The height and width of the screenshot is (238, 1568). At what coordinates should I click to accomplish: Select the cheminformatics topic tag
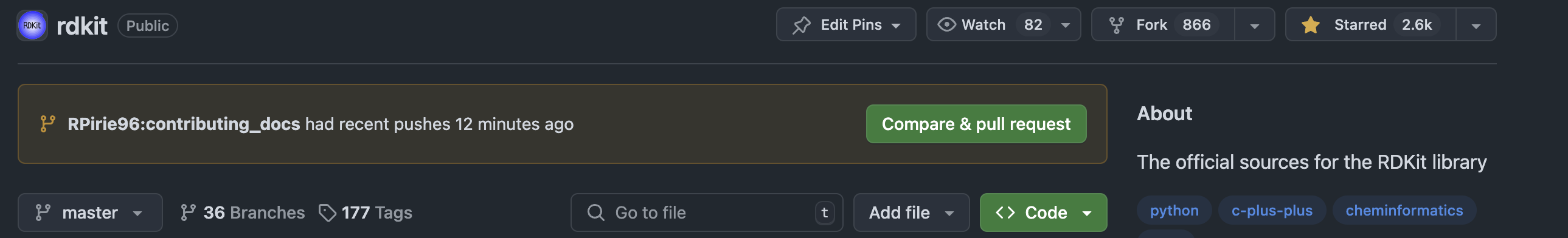point(1404,211)
